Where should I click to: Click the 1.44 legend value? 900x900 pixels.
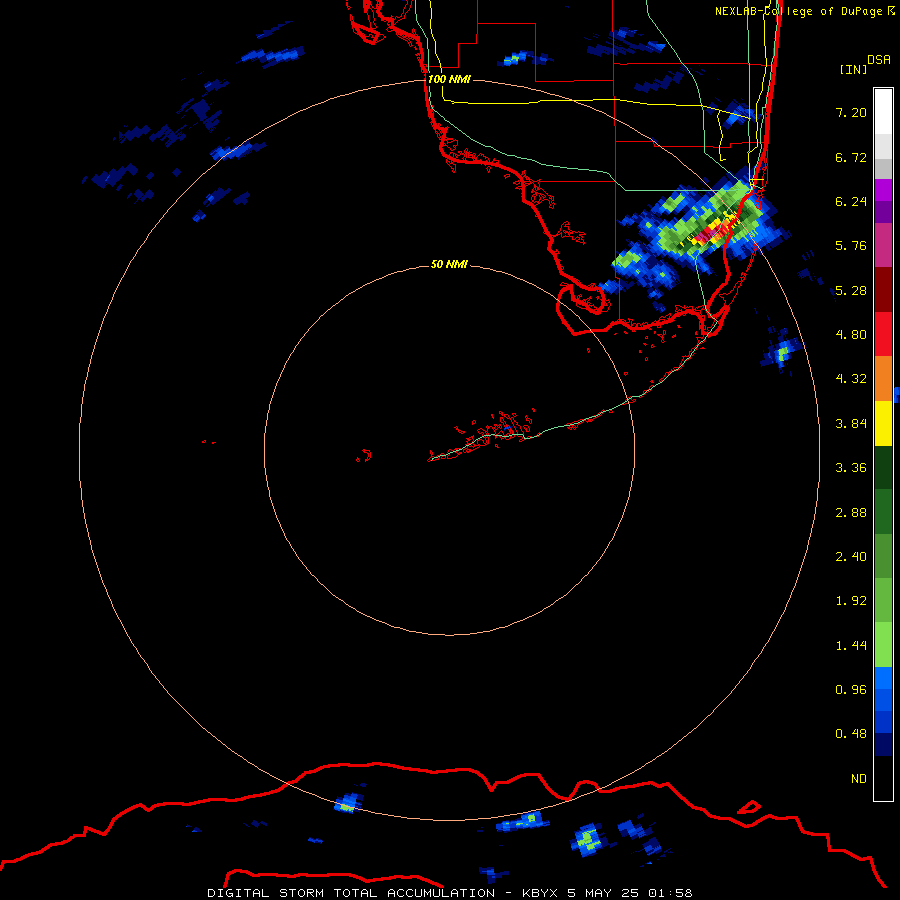pyautogui.click(x=851, y=646)
